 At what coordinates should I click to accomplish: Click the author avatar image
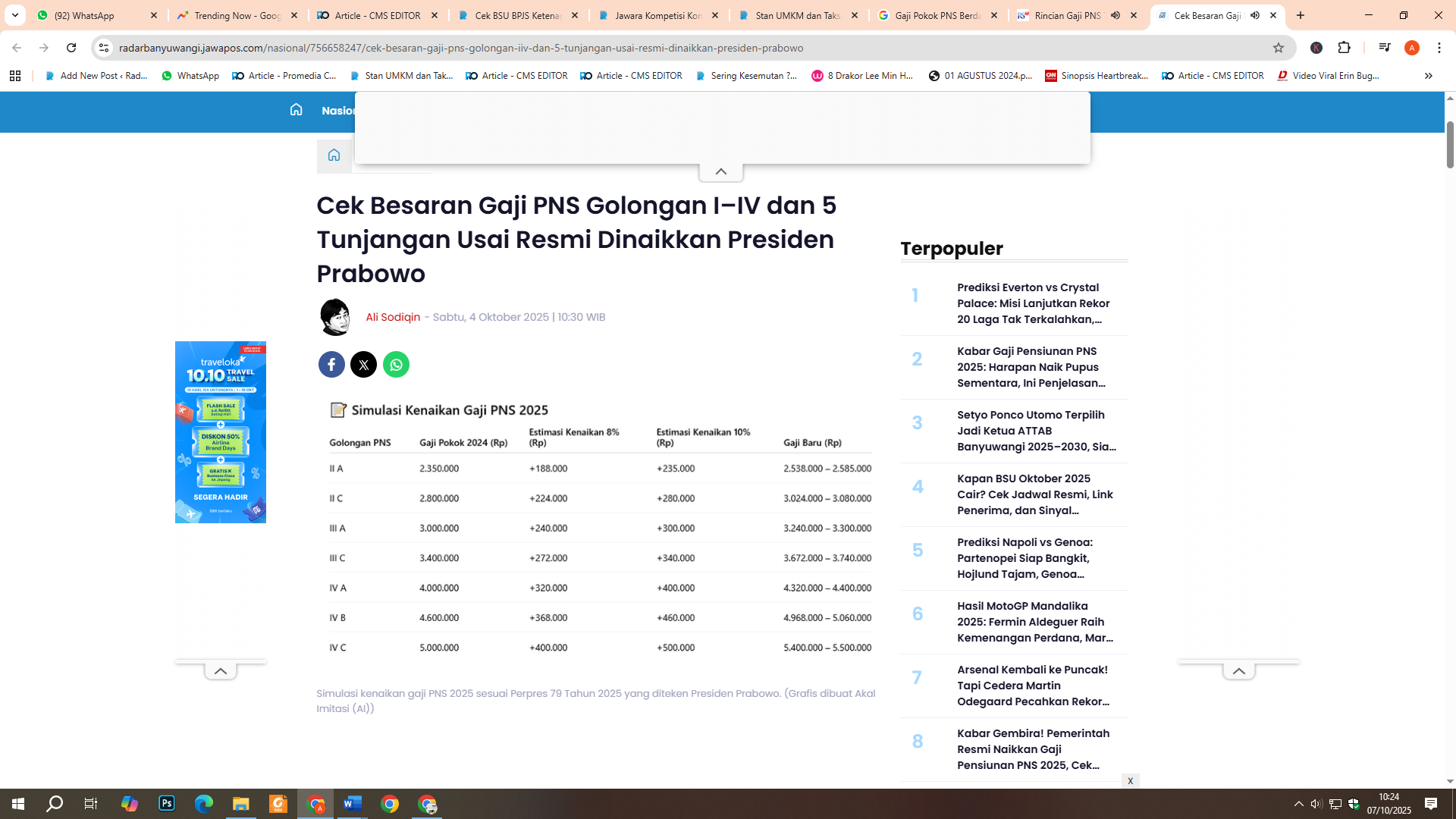tap(335, 317)
